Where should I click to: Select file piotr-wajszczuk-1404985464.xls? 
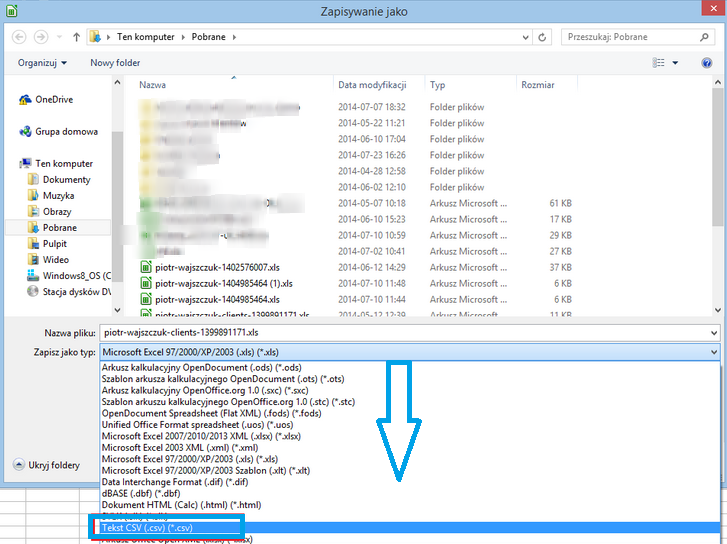coord(210,299)
